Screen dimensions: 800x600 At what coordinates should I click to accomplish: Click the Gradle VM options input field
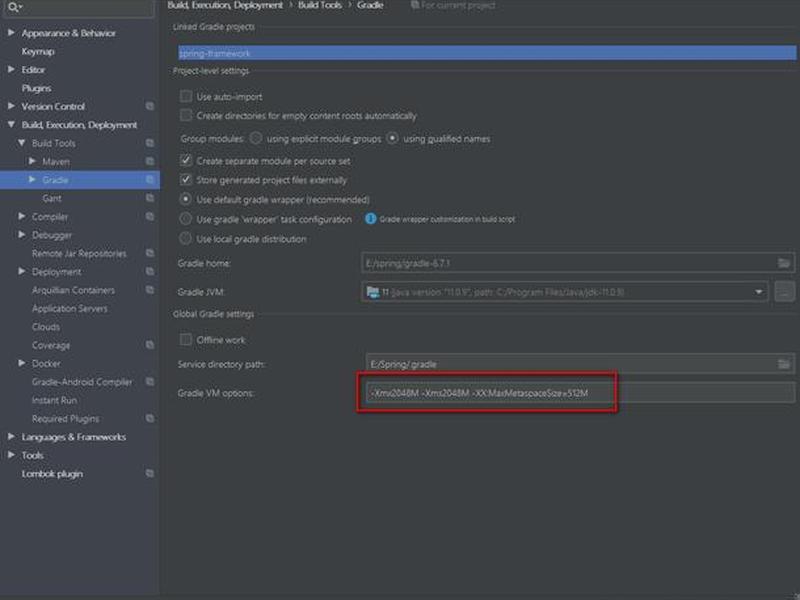click(580, 393)
